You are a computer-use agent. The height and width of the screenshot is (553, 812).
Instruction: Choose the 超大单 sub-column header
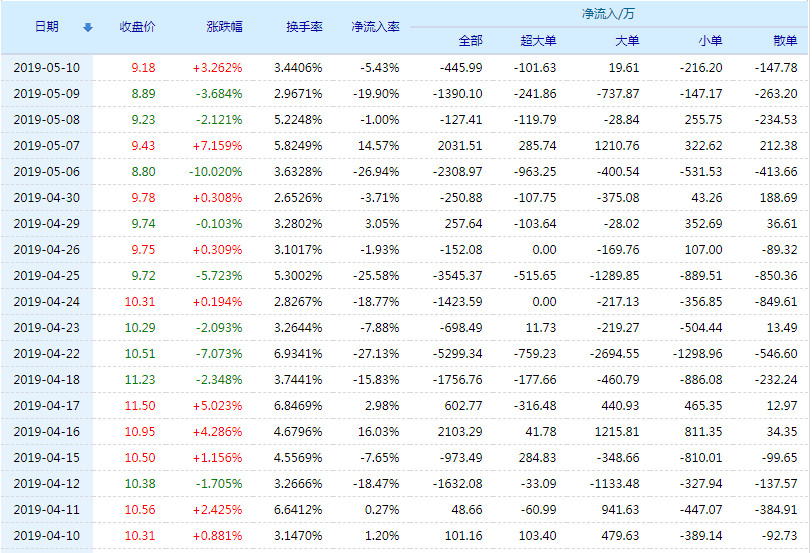pyautogui.click(x=538, y=41)
